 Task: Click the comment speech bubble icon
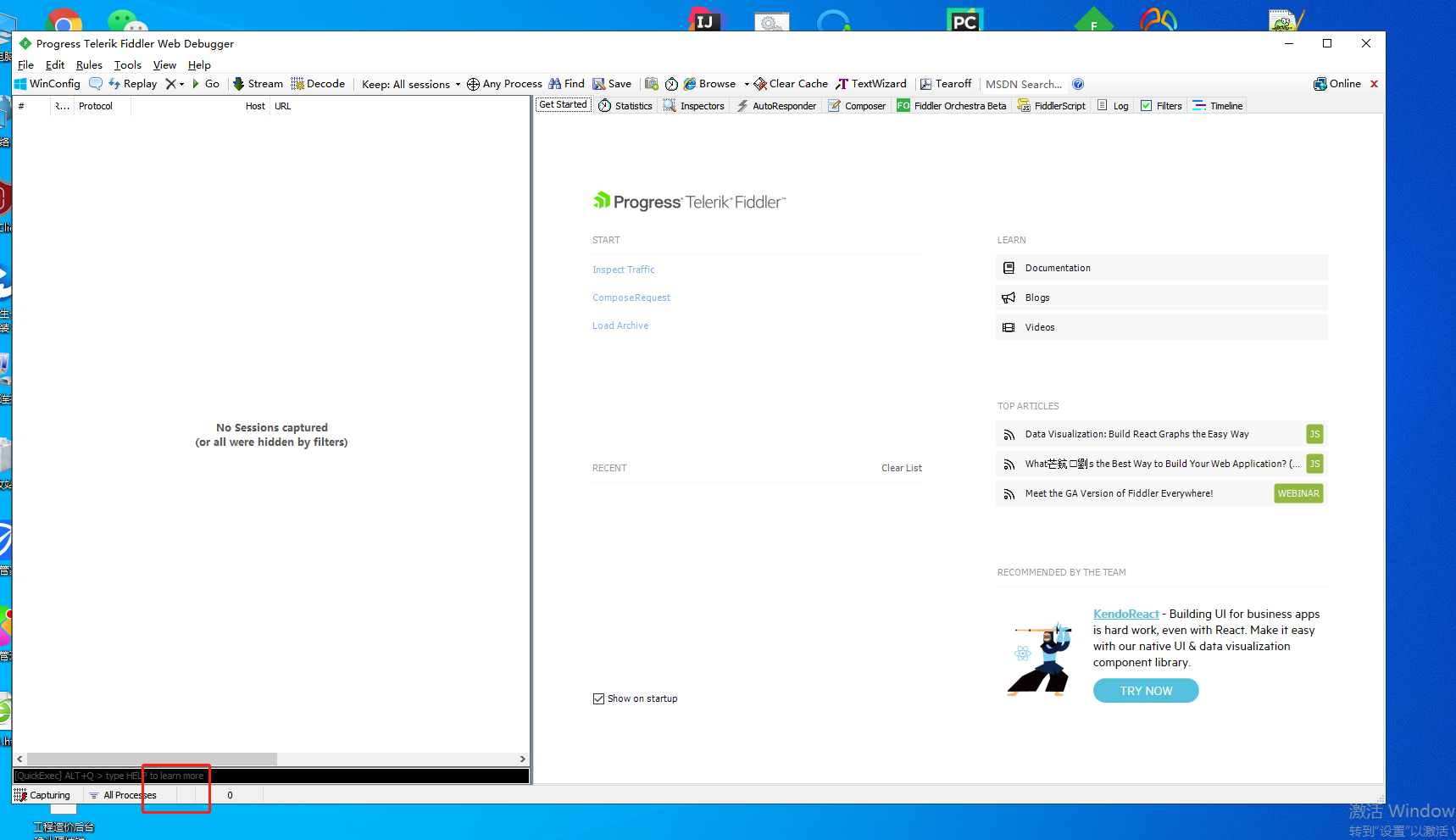tap(96, 84)
